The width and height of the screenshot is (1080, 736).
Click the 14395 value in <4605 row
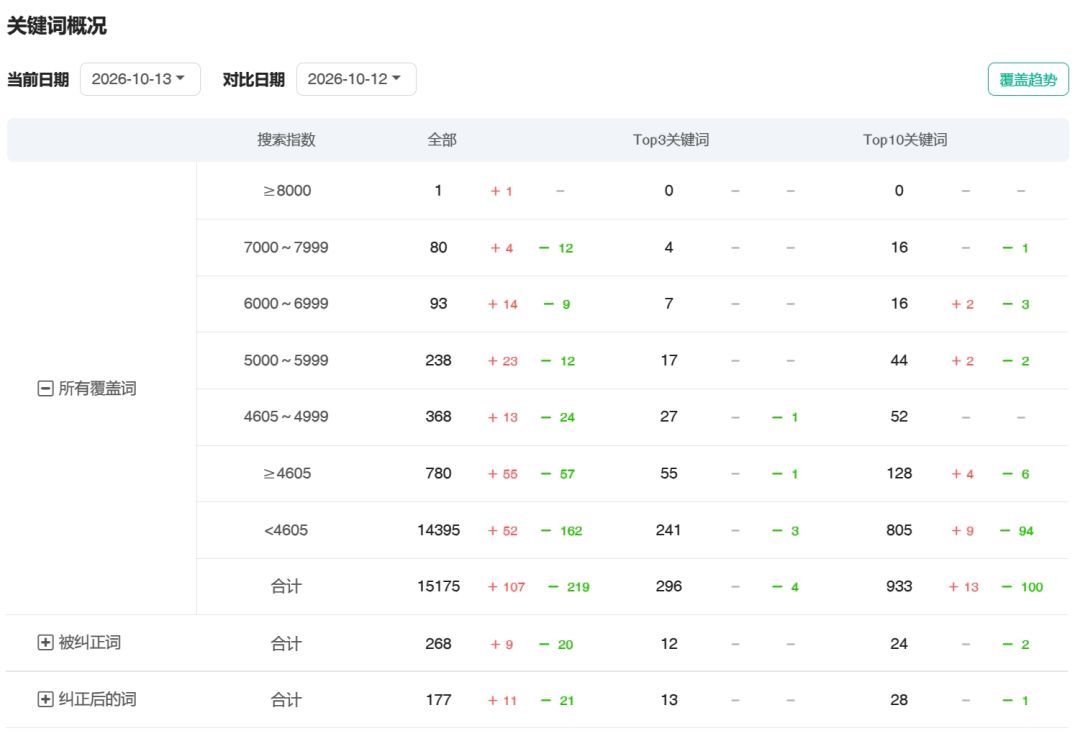point(439,530)
